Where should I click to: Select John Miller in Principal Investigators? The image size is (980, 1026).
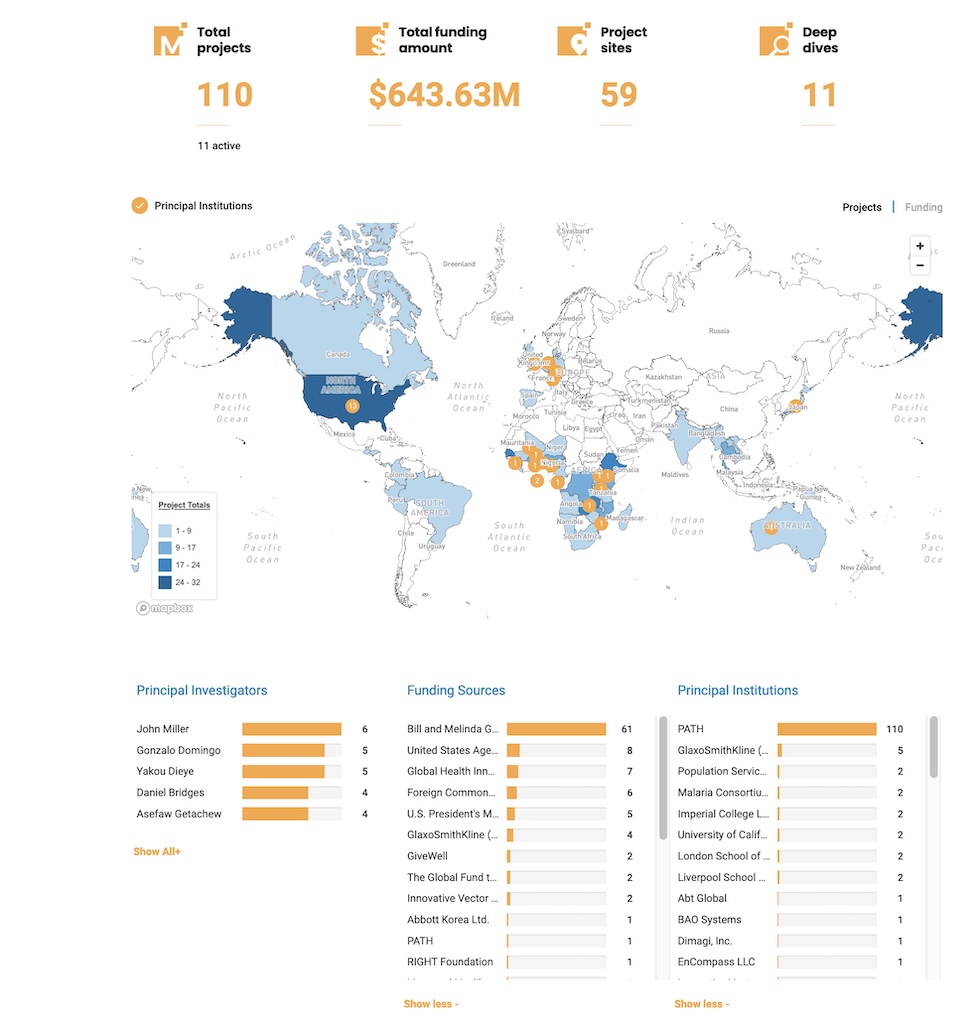click(253, 729)
